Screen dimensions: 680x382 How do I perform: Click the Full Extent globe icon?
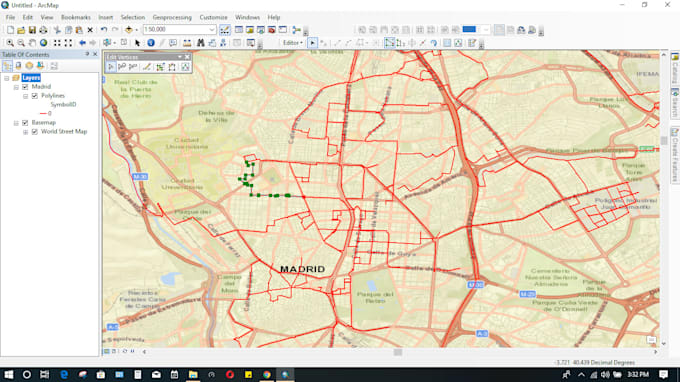click(x=43, y=43)
